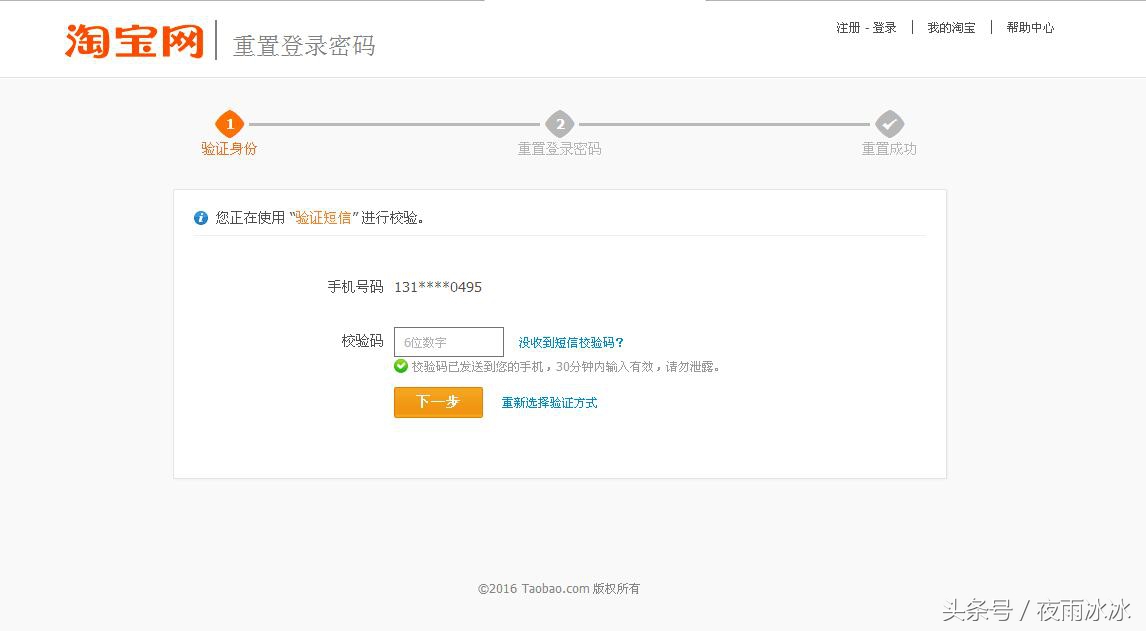This screenshot has height=631, width=1146.
Task: Click the ©2016 Taobao.com footer text
Action: pyautogui.click(x=559, y=589)
